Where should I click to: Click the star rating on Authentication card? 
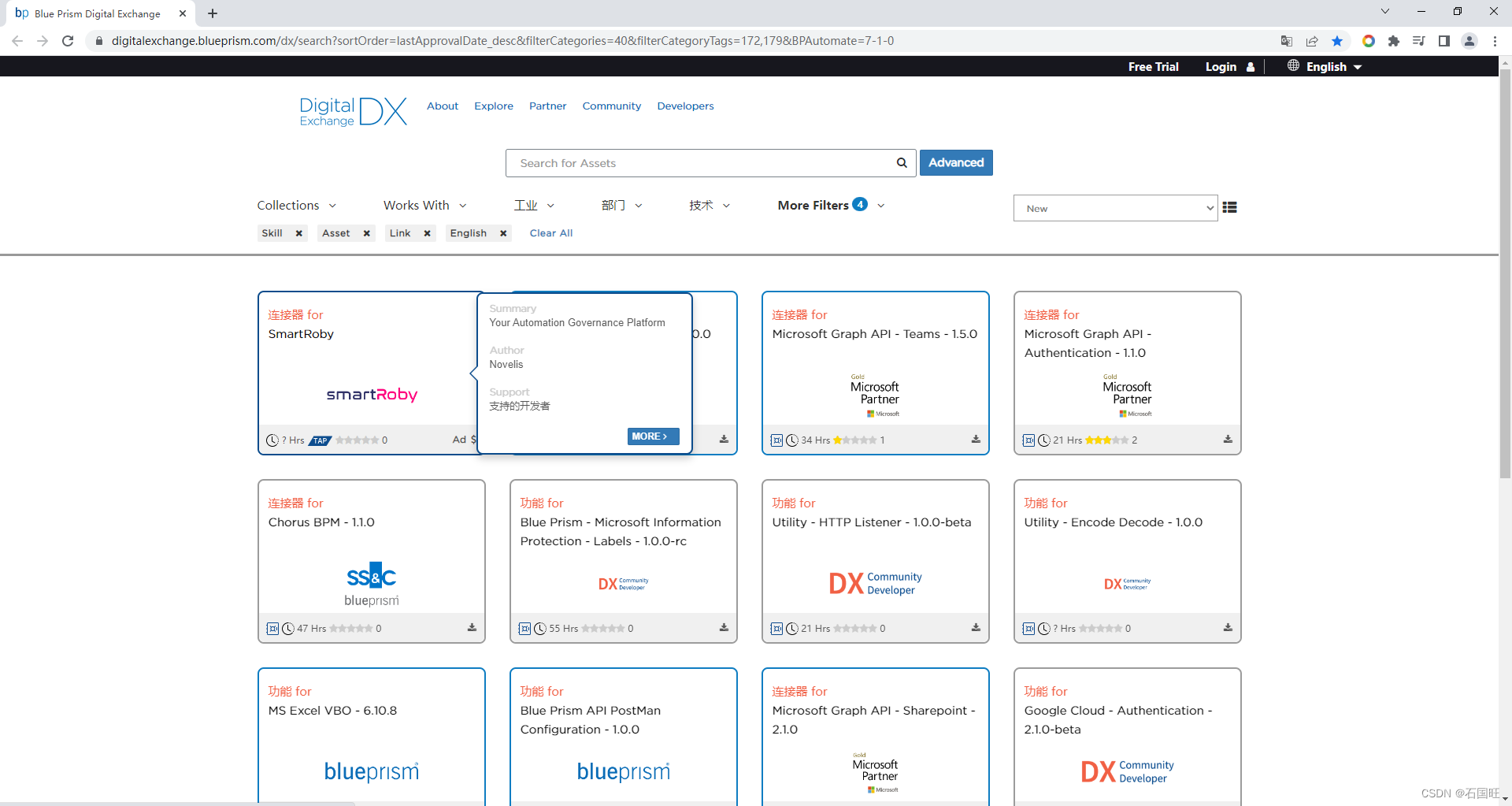pos(1106,440)
